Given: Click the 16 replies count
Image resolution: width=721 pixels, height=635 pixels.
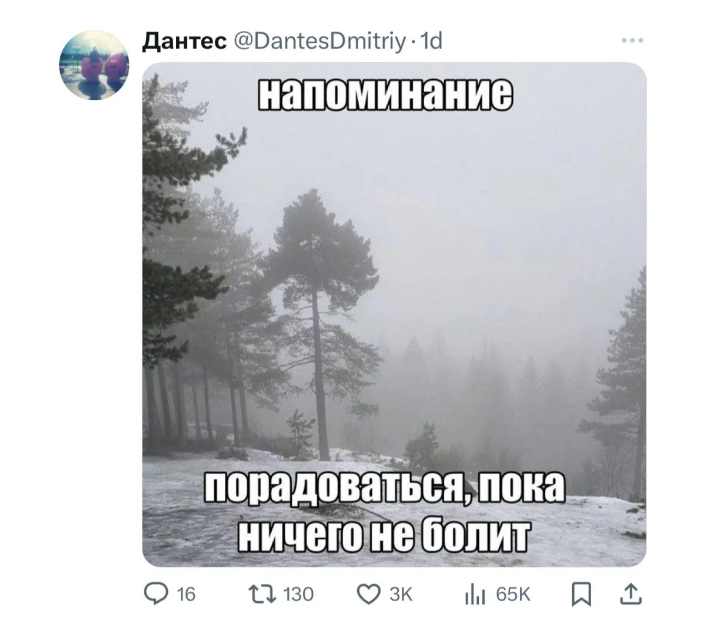Looking at the screenshot, I should pos(186,595).
